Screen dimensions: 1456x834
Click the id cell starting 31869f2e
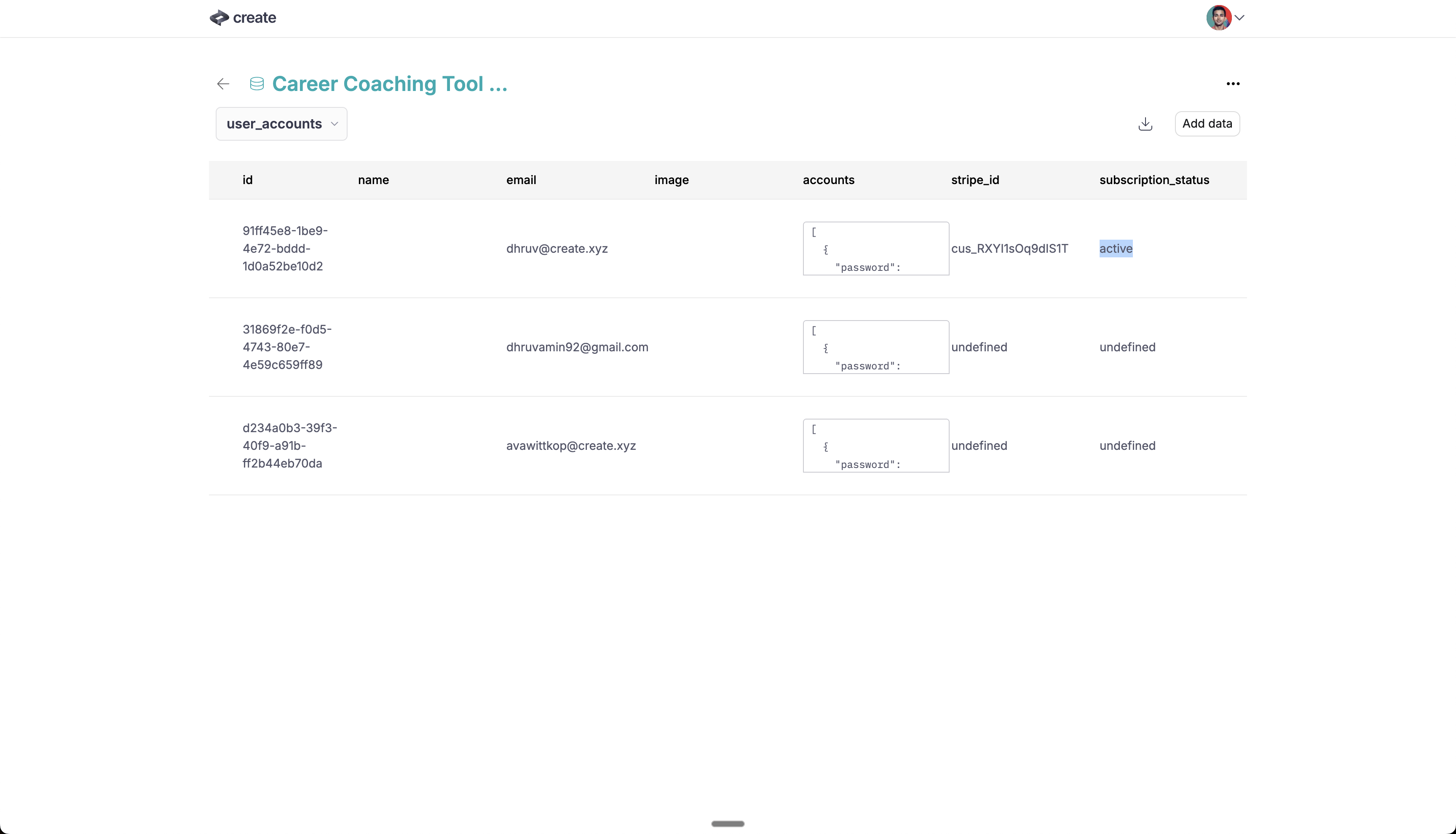pos(286,347)
